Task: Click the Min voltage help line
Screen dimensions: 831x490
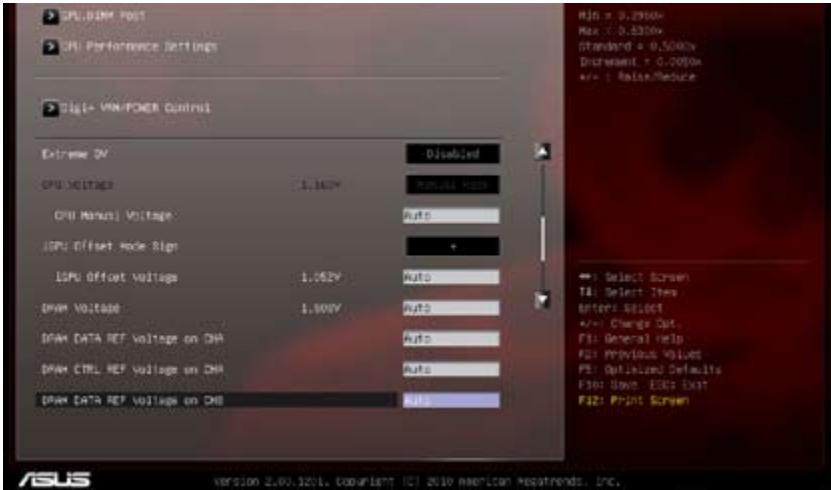Action: (x=621, y=16)
